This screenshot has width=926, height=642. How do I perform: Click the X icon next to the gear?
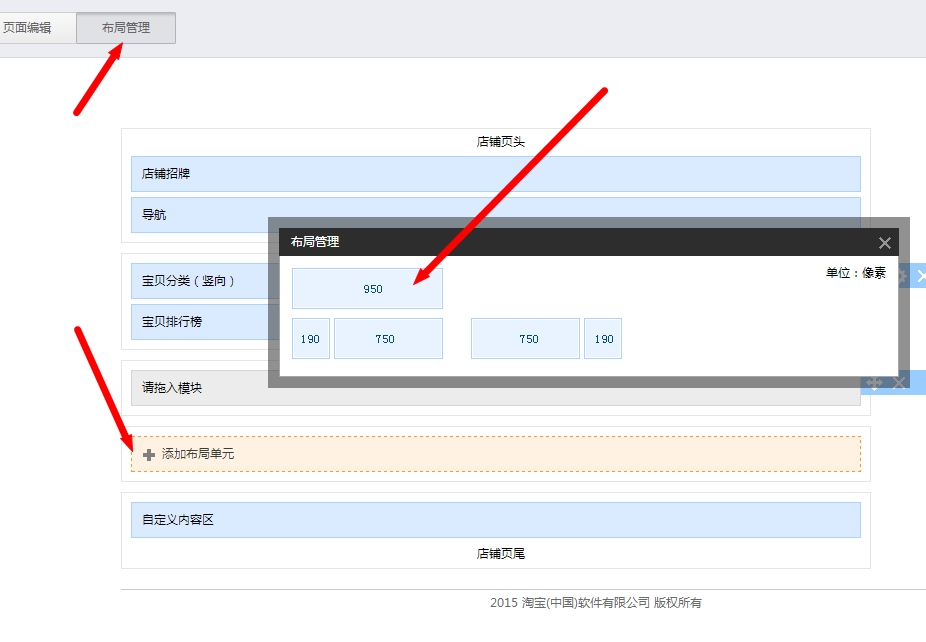click(x=921, y=276)
